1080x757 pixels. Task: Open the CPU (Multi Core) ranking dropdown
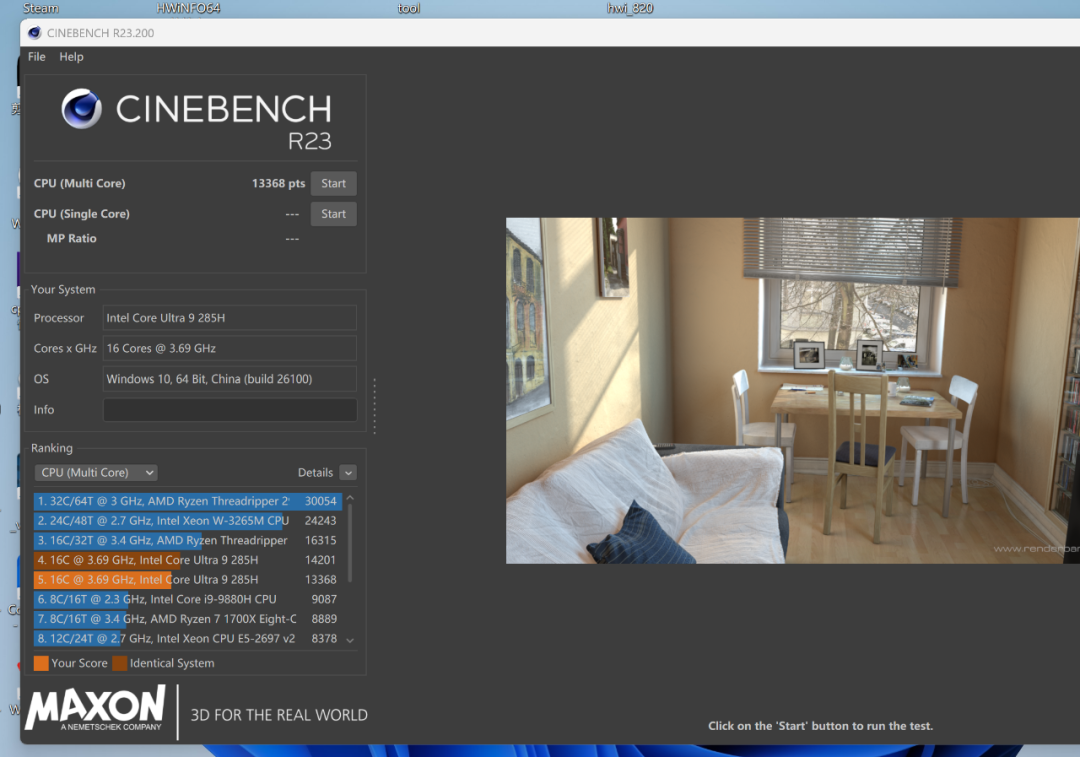96,473
